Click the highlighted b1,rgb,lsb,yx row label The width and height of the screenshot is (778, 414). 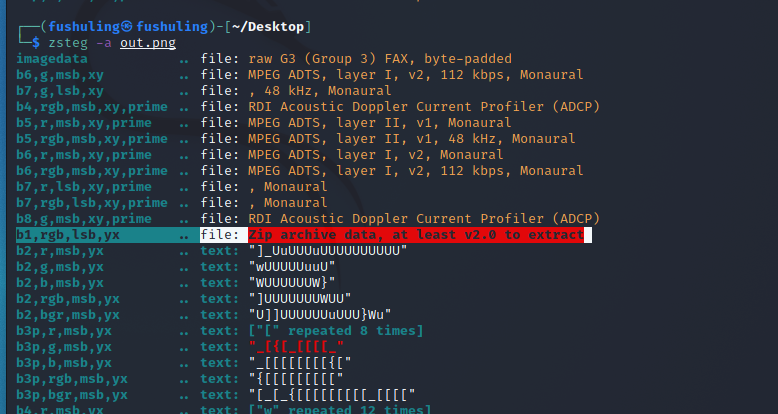(x=68, y=234)
